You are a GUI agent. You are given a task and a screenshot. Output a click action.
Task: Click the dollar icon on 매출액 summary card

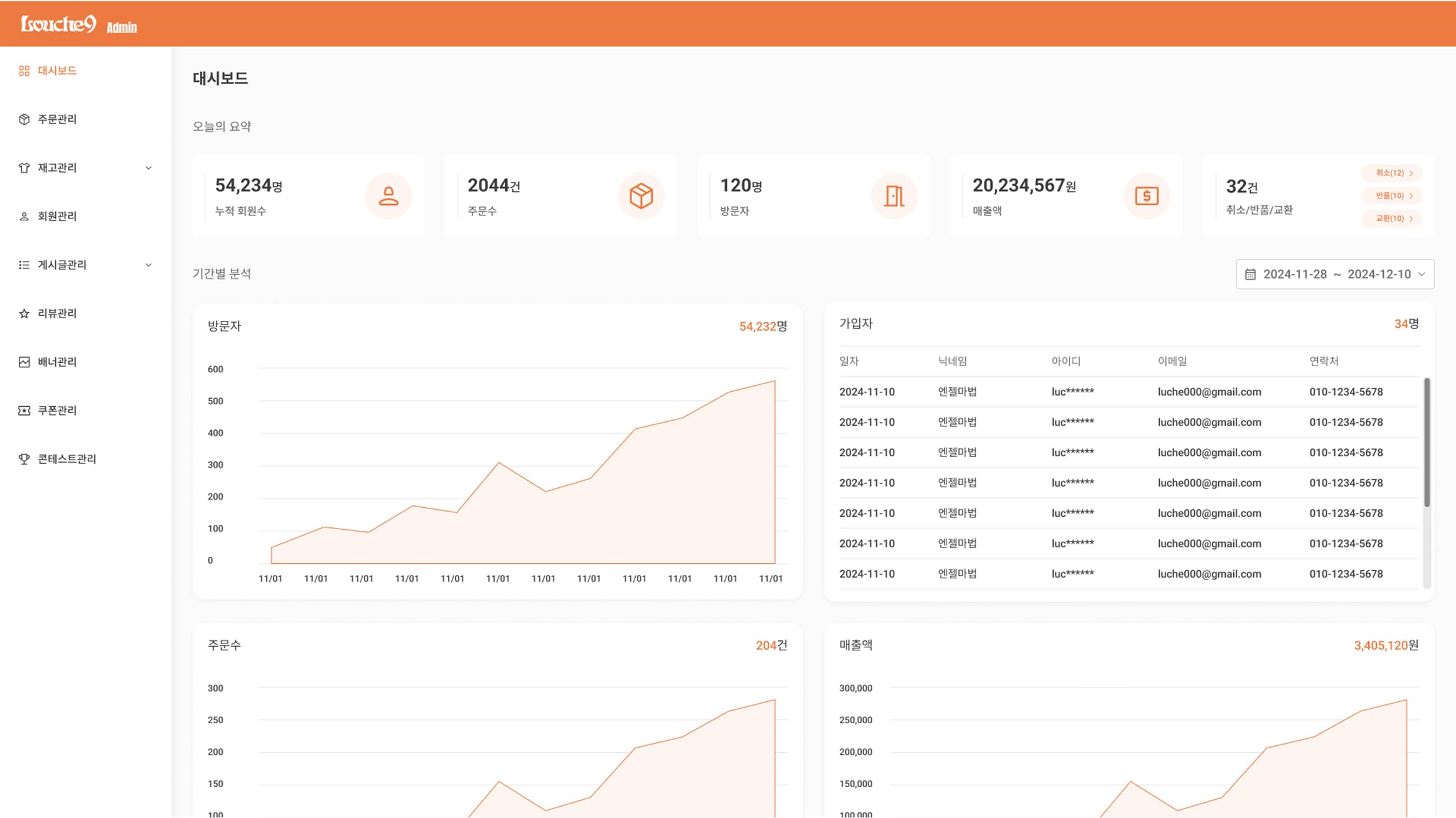coord(1147,196)
